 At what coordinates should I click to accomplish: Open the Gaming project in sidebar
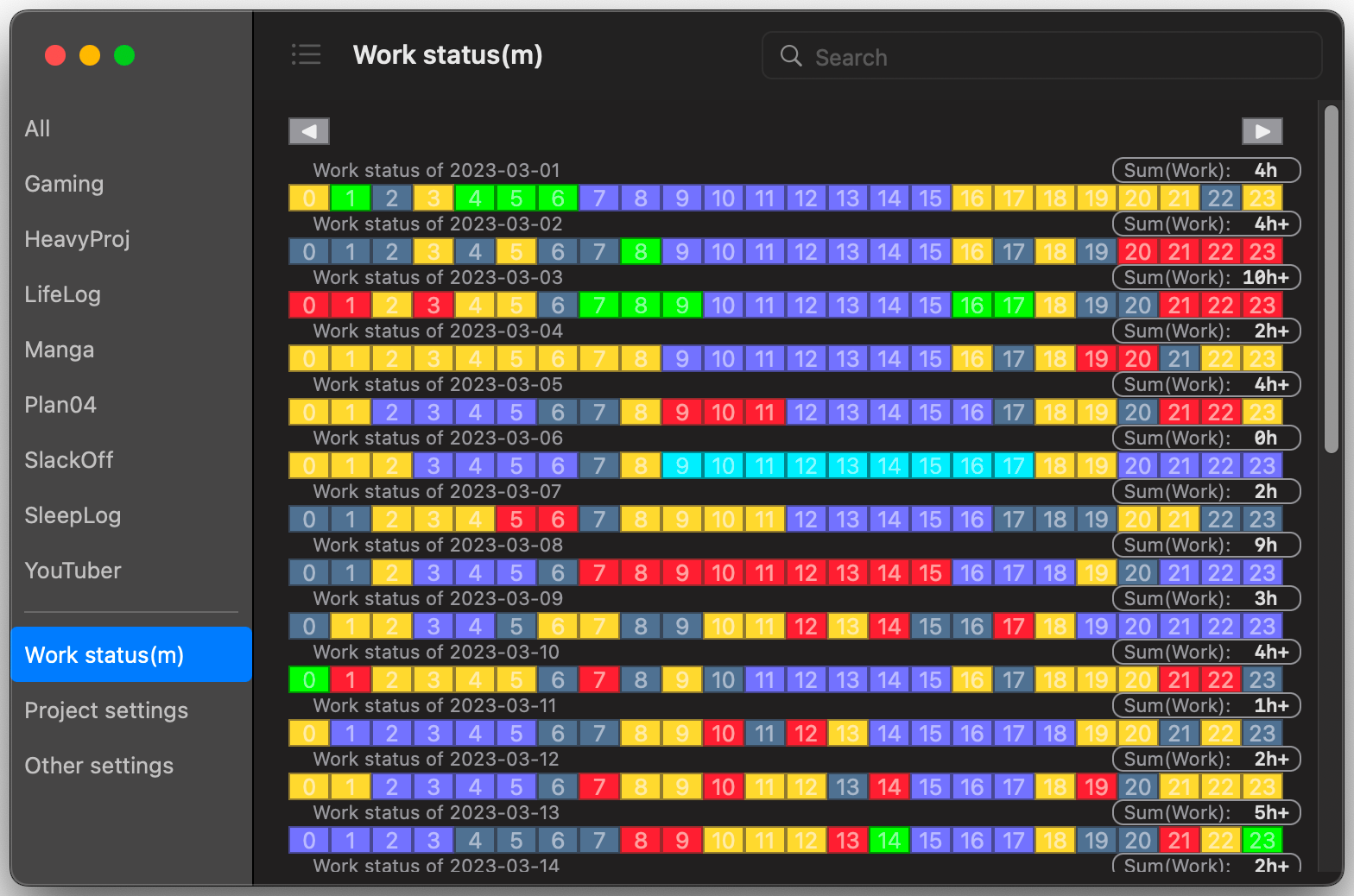coord(64,184)
